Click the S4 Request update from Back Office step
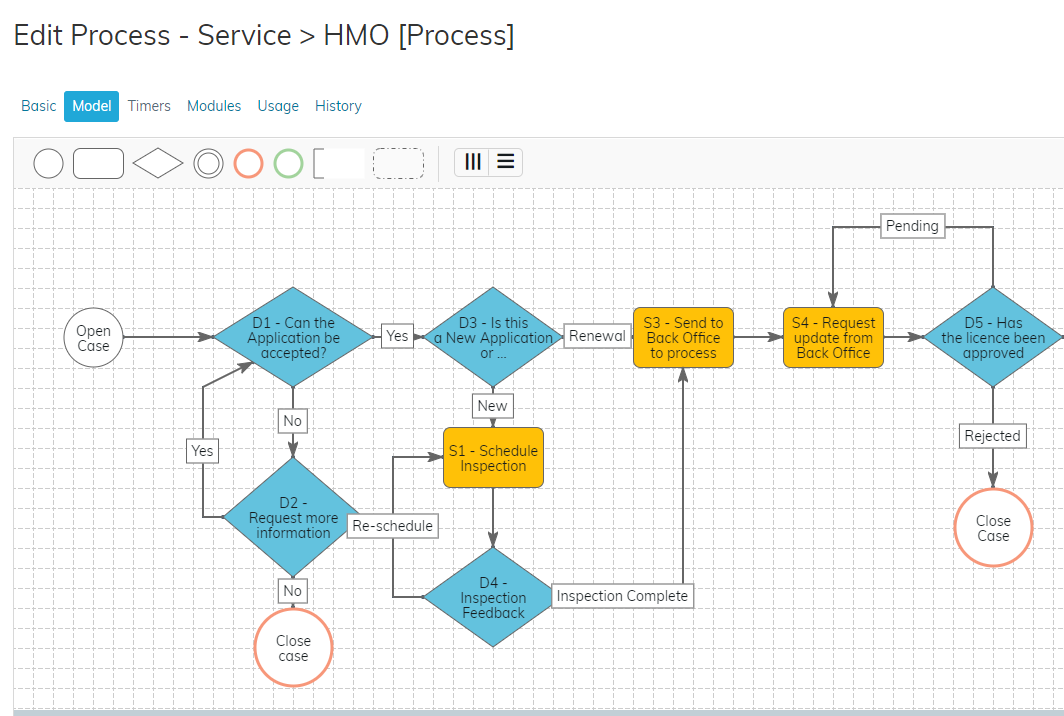Image resolution: width=1064 pixels, height=716 pixels. (833, 338)
